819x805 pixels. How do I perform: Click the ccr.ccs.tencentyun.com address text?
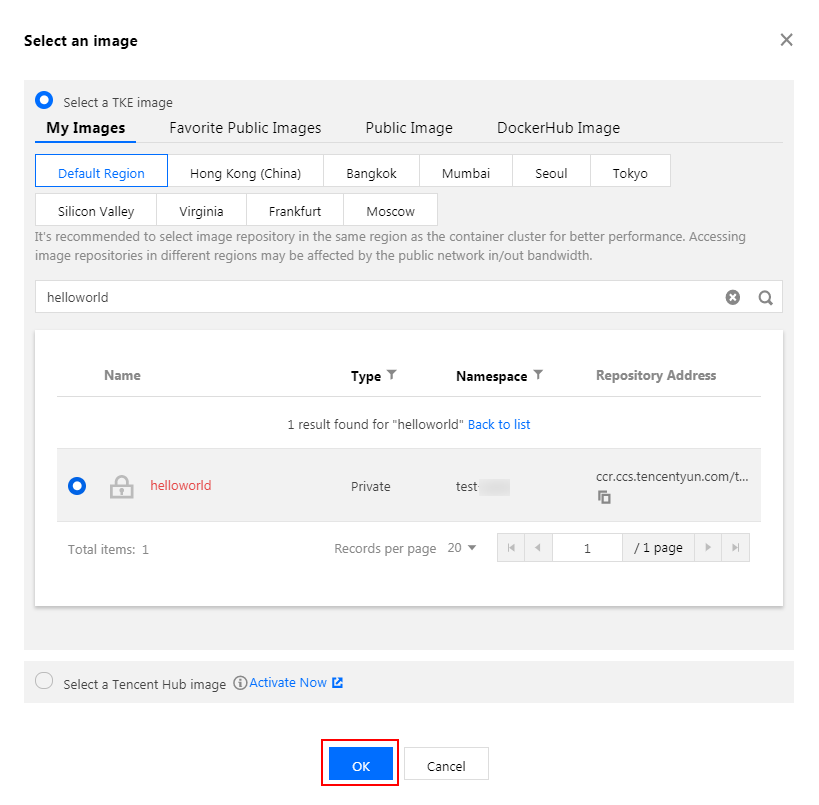(x=672, y=476)
